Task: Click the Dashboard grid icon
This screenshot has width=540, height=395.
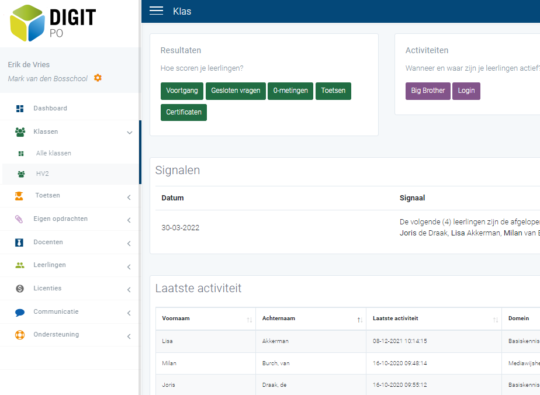Action: 20,108
